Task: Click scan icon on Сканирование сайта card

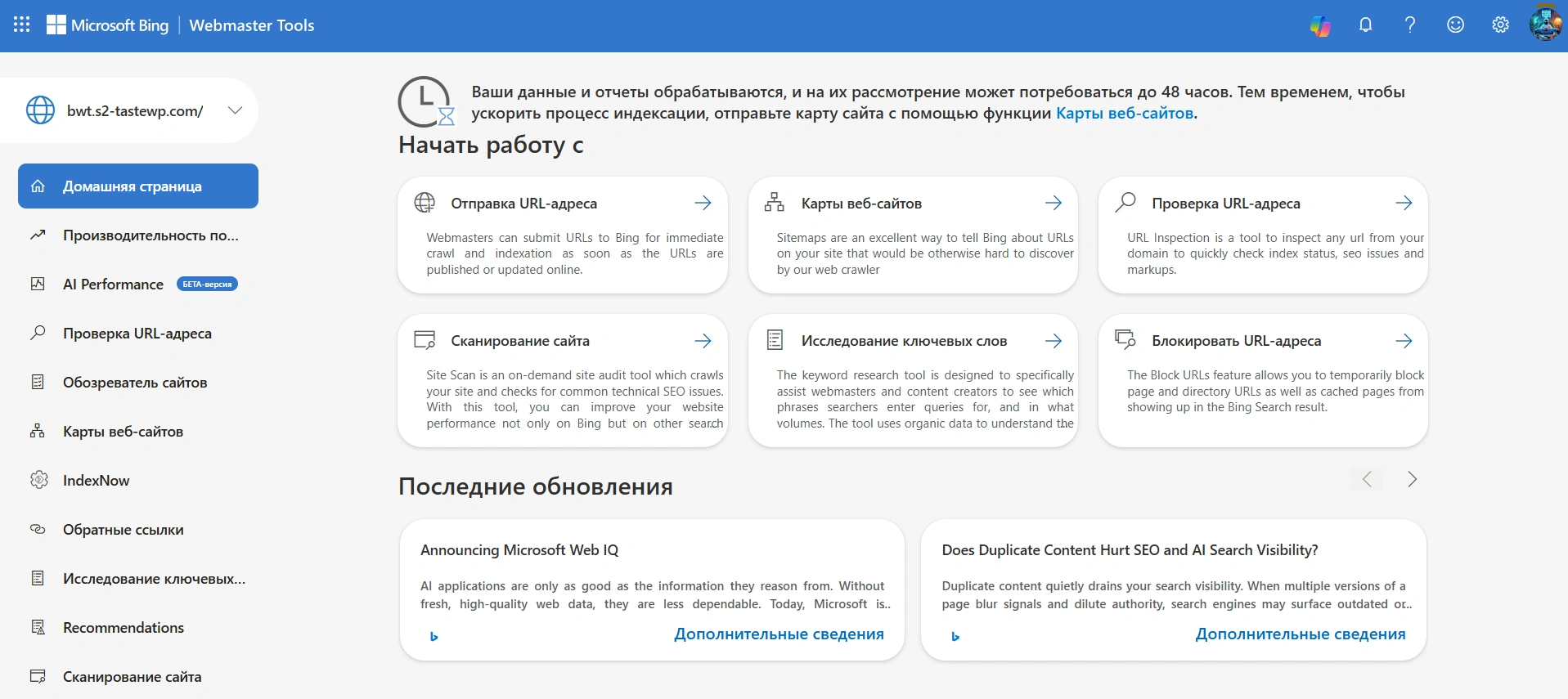Action: click(x=425, y=340)
